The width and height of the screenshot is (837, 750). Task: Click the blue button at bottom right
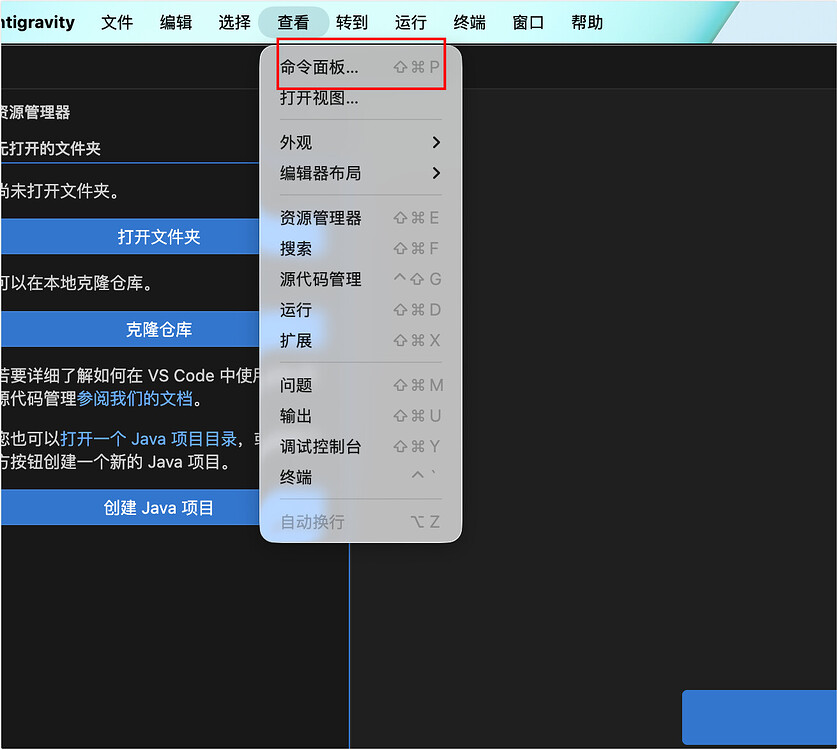[760, 717]
